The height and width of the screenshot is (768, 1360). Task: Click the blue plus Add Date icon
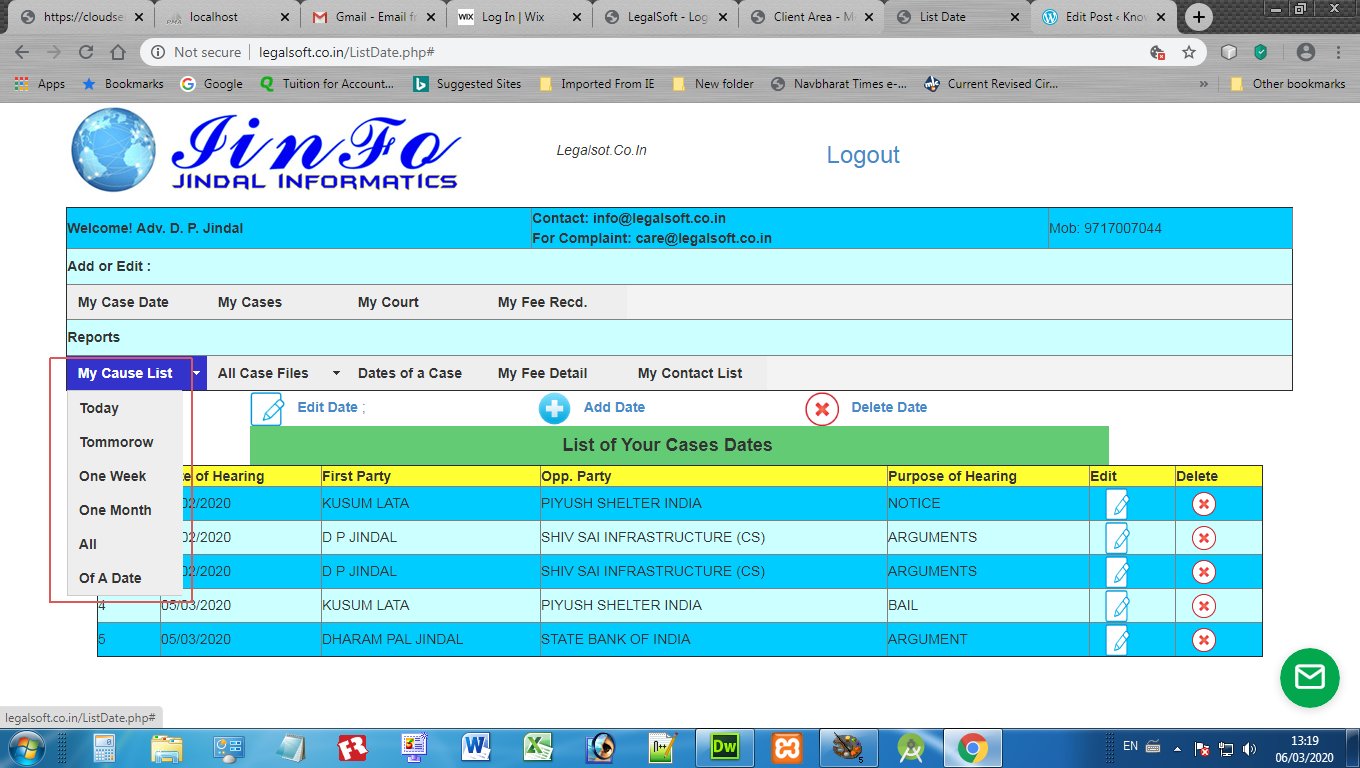pyautogui.click(x=554, y=408)
